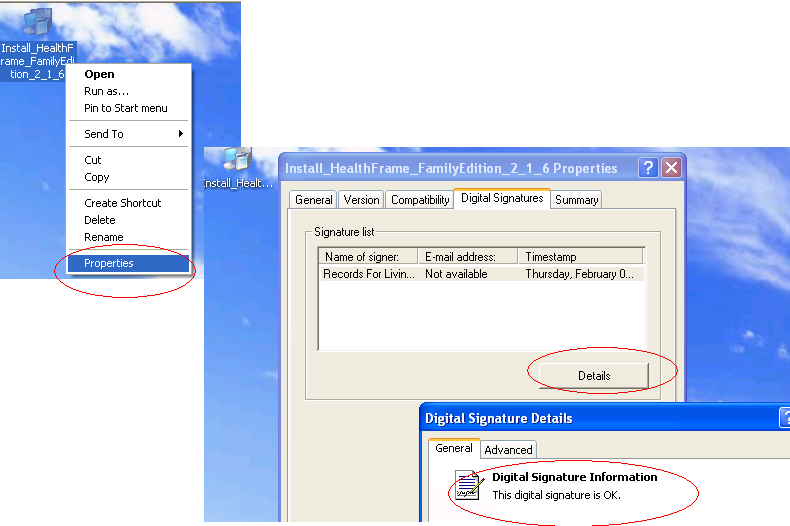Click 'This digital signature is OK.' text
This screenshot has height=526, width=790.
[556, 495]
